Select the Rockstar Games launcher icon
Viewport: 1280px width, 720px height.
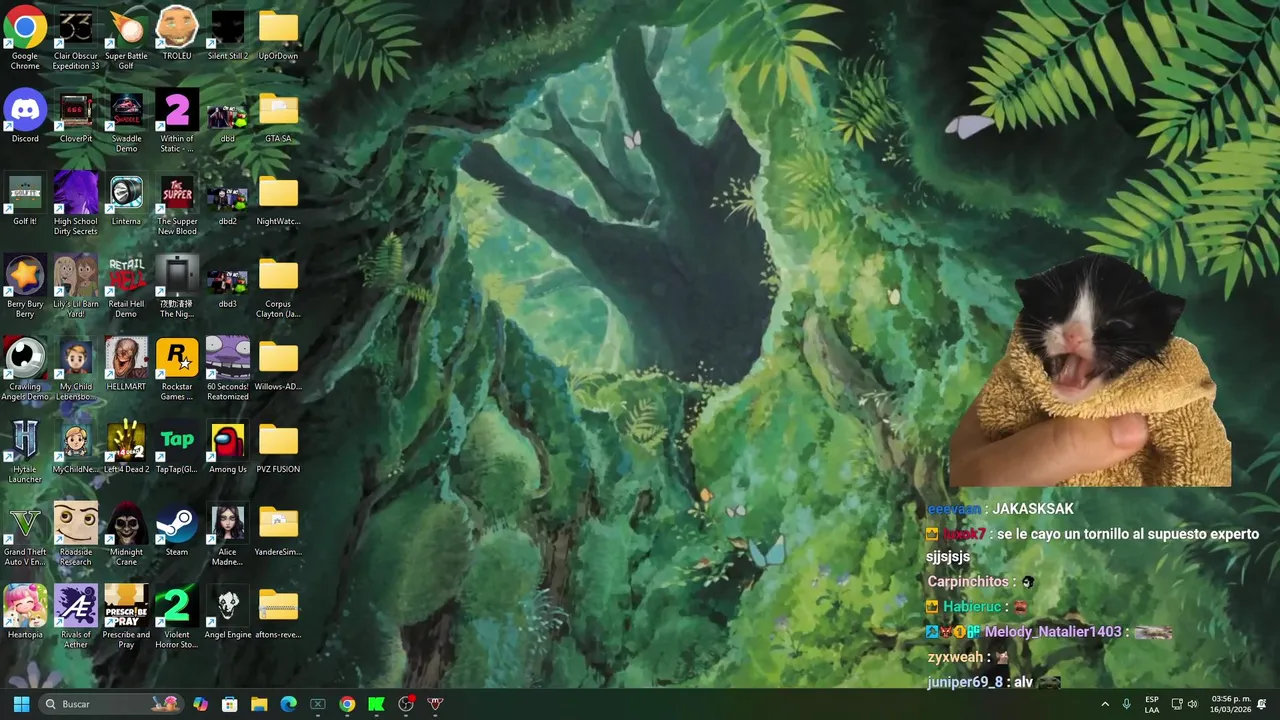pyautogui.click(x=177, y=370)
